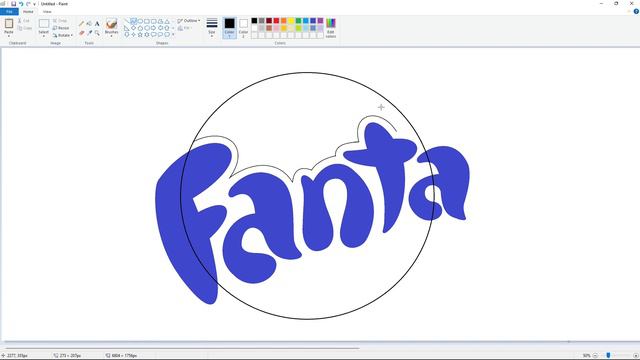The width and height of the screenshot is (640, 360).
Task: Choose the Four-point star shape
Action: pos(133,35)
